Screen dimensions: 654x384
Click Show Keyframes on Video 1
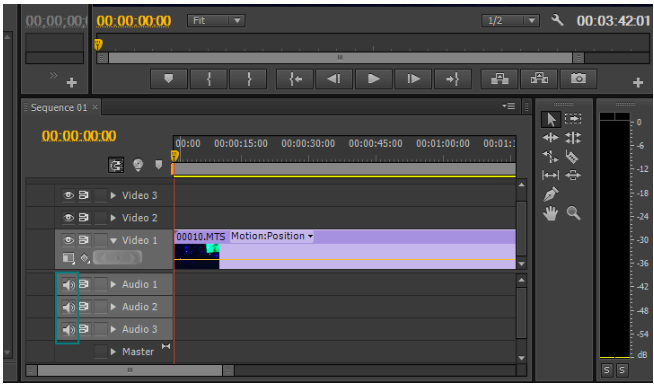click(x=85, y=259)
